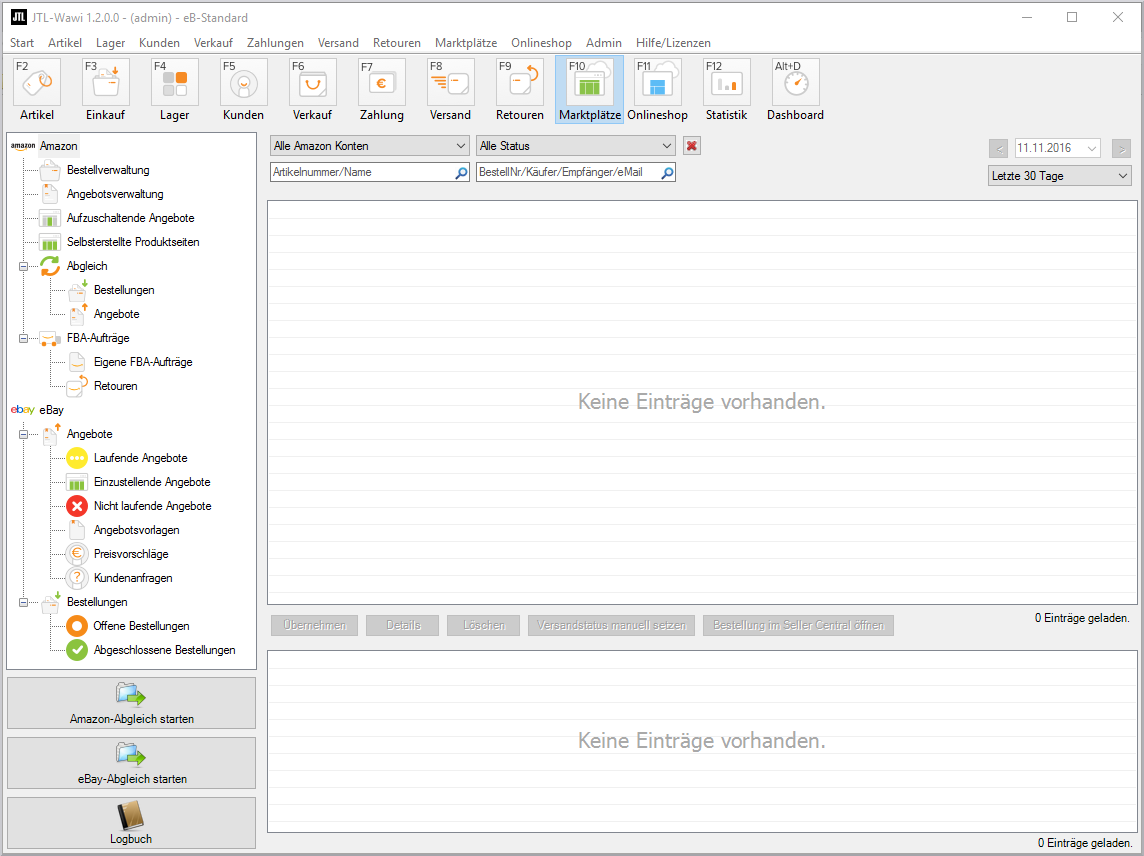Viewport: 1144px width, 856px height.
Task: Expand the Letzte 30 Tage dropdown
Action: [1058, 176]
